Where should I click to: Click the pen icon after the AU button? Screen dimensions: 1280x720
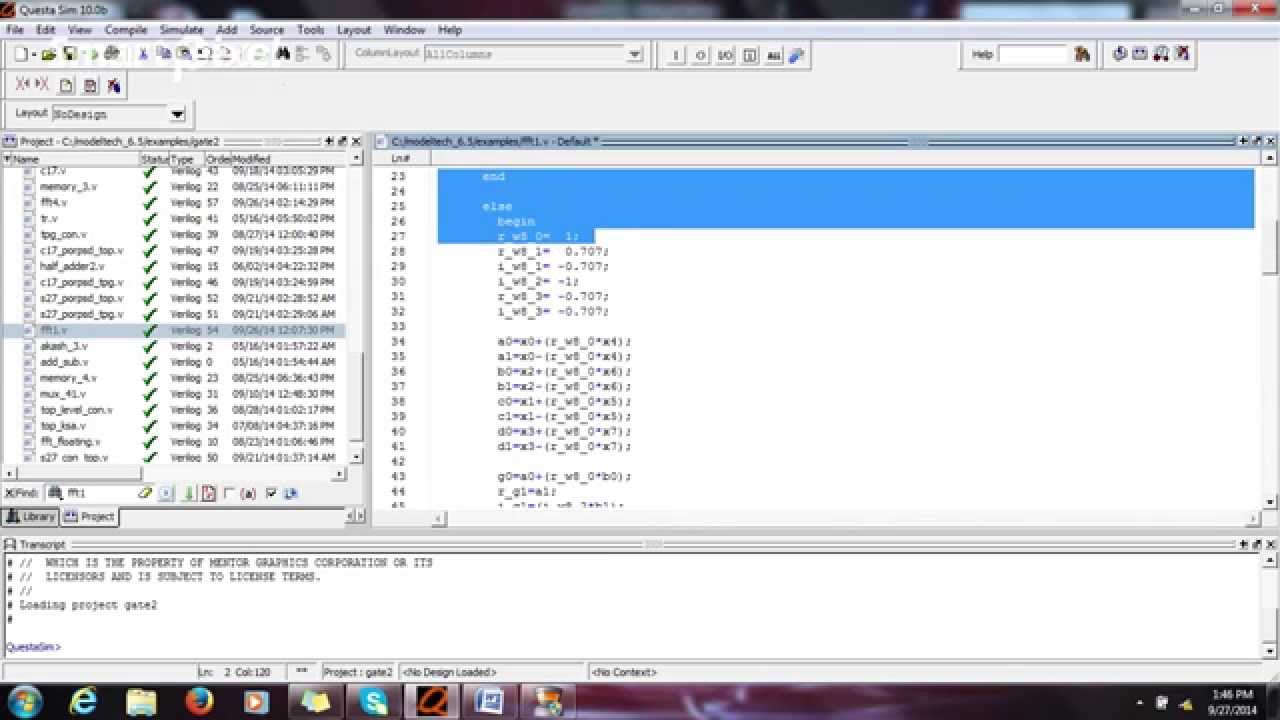pos(796,55)
